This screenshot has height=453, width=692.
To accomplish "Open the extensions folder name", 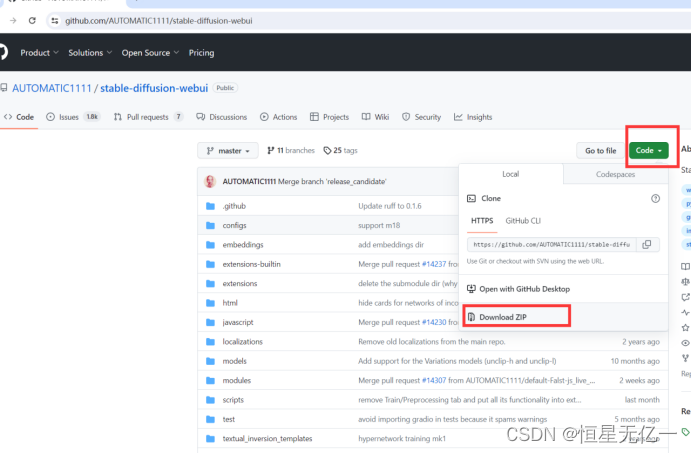I will (x=240, y=283).
